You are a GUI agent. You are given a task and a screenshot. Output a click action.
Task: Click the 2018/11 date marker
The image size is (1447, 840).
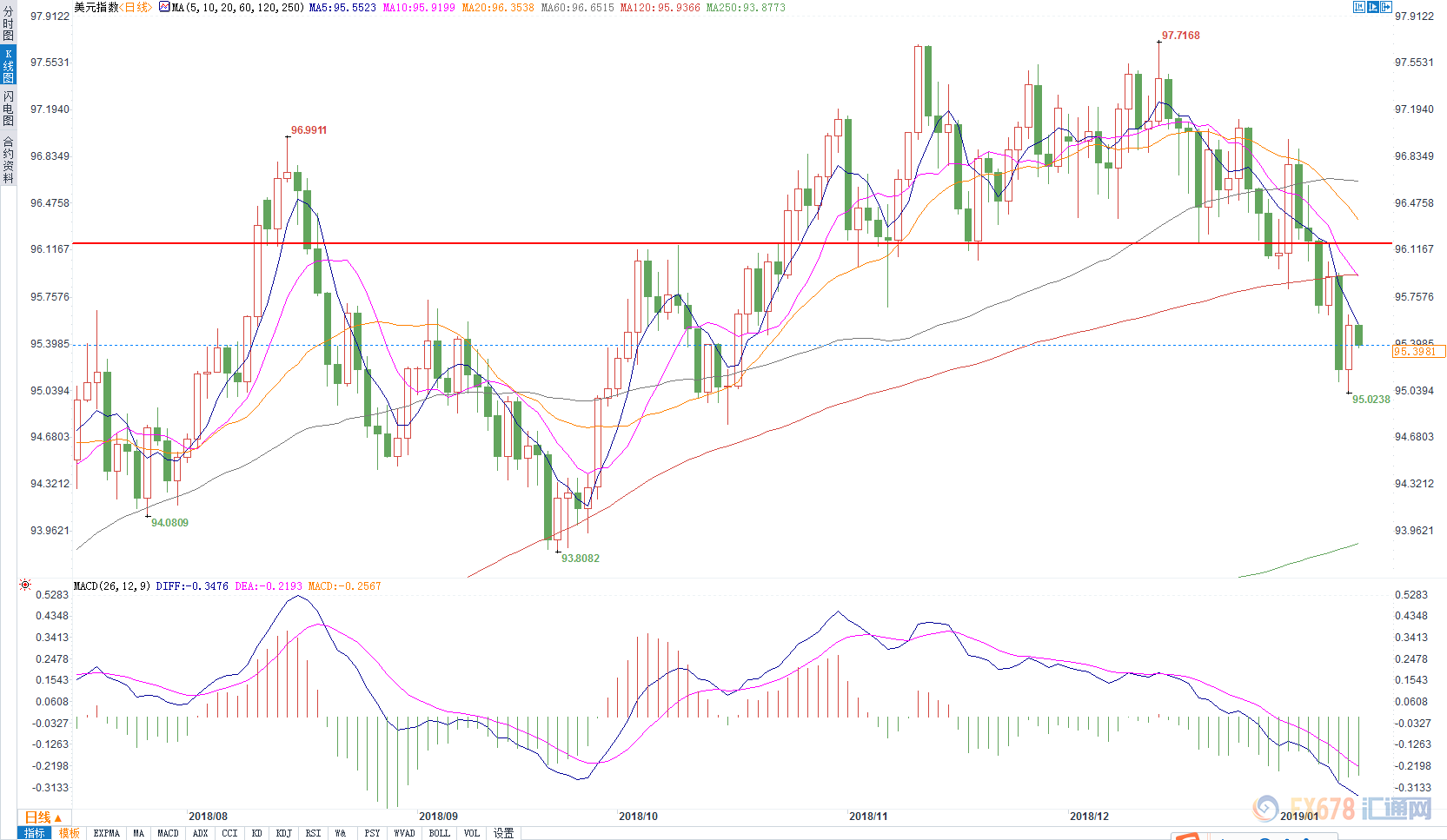coord(868,817)
